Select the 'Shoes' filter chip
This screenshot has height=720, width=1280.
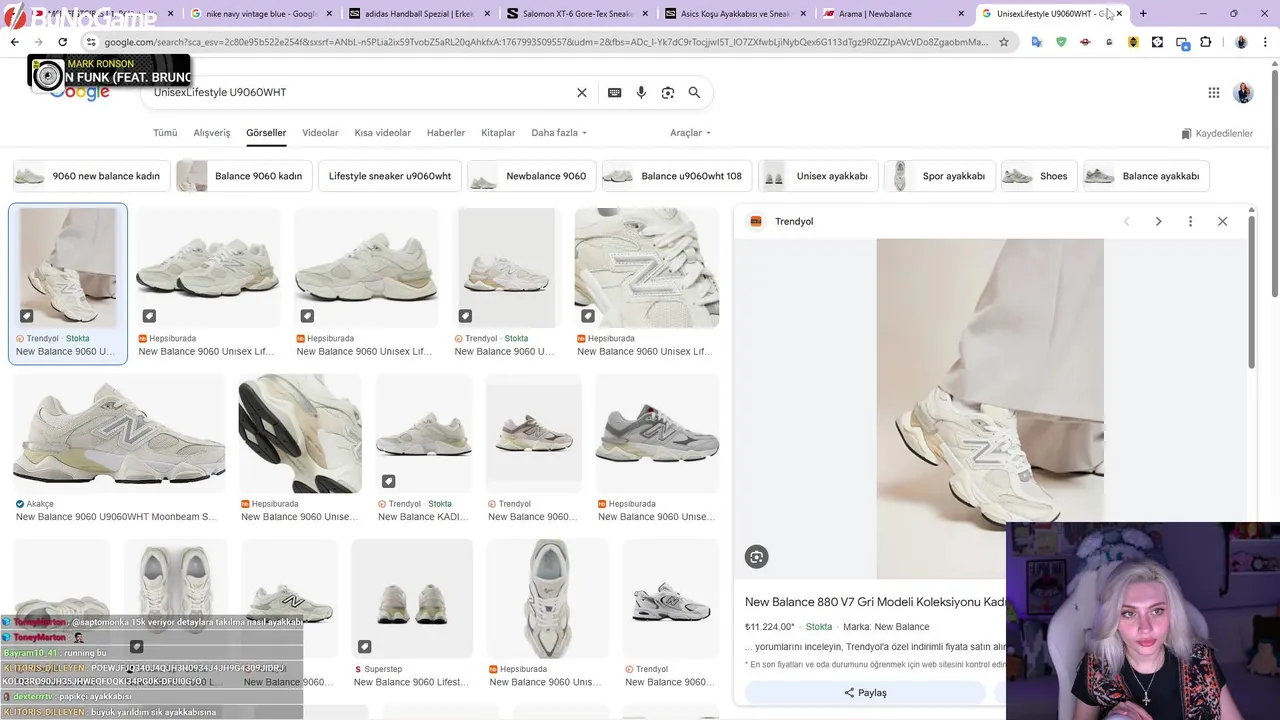1039,176
